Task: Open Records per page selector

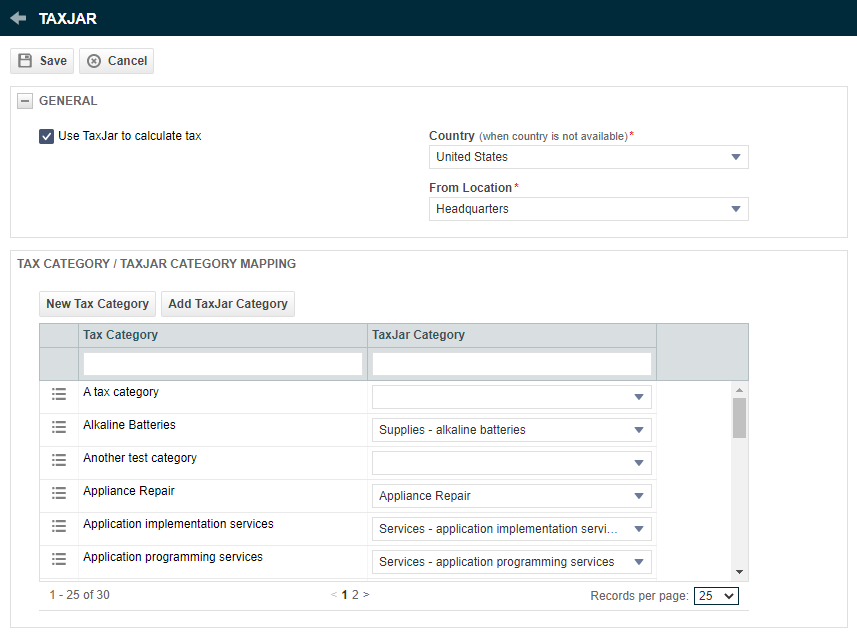Action: tap(716, 596)
